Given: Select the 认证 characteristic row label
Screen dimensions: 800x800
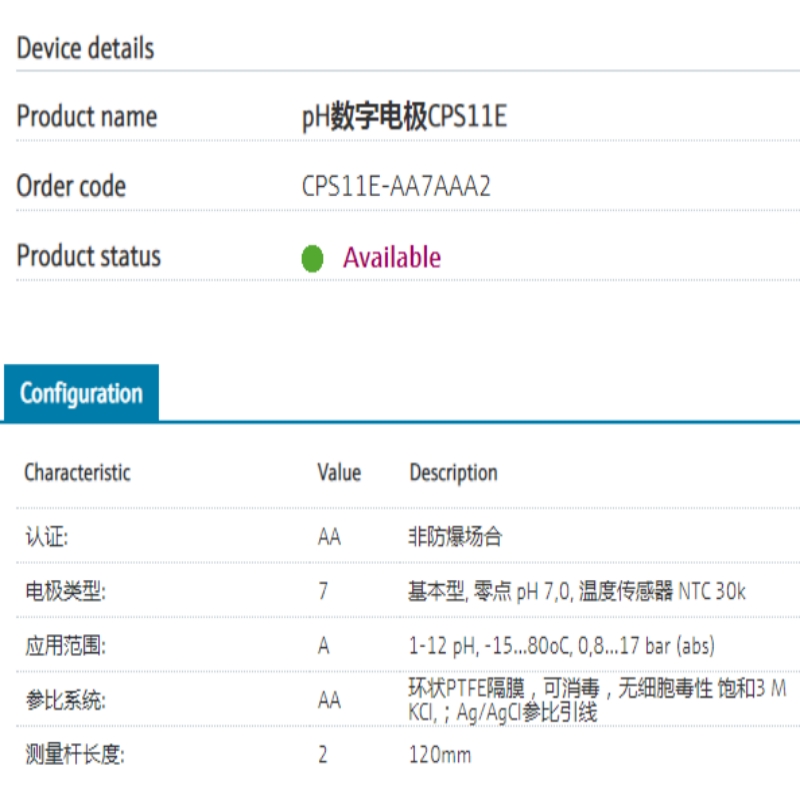Looking at the screenshot, I should 46,537.
